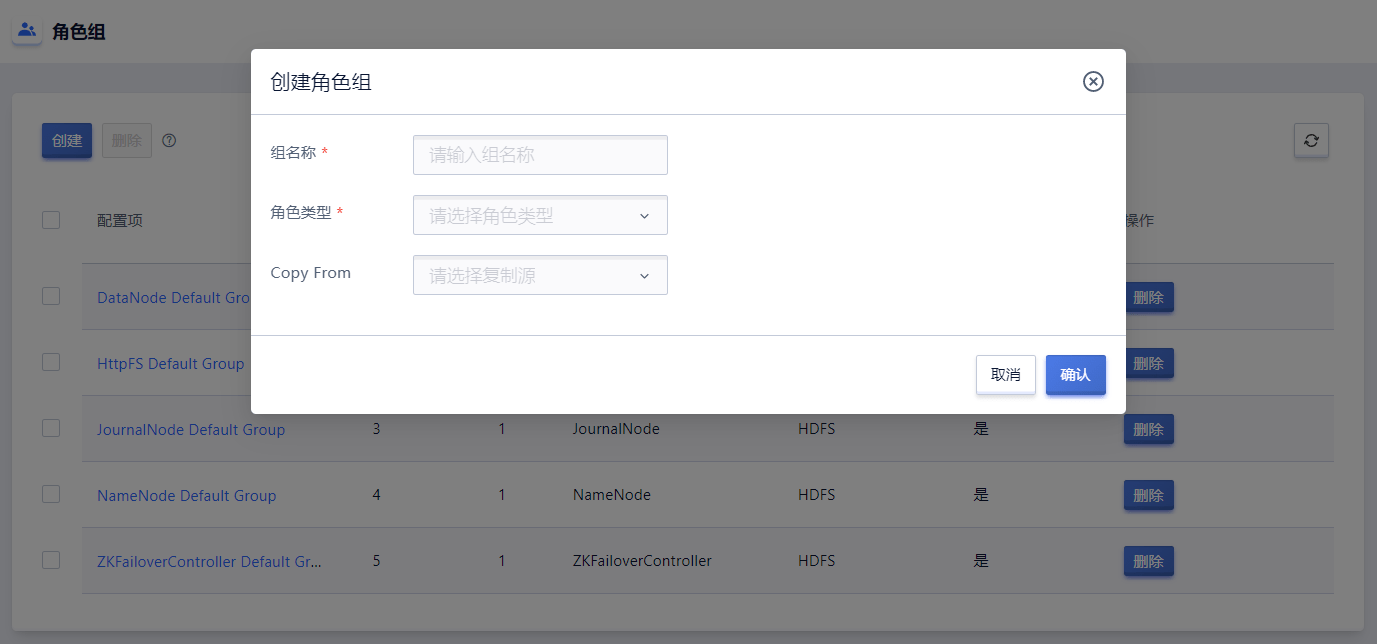The height and width of the screenshot is (644, 1377).
Task: Click the number 4 in NameNode row
Action: [376, 495]
